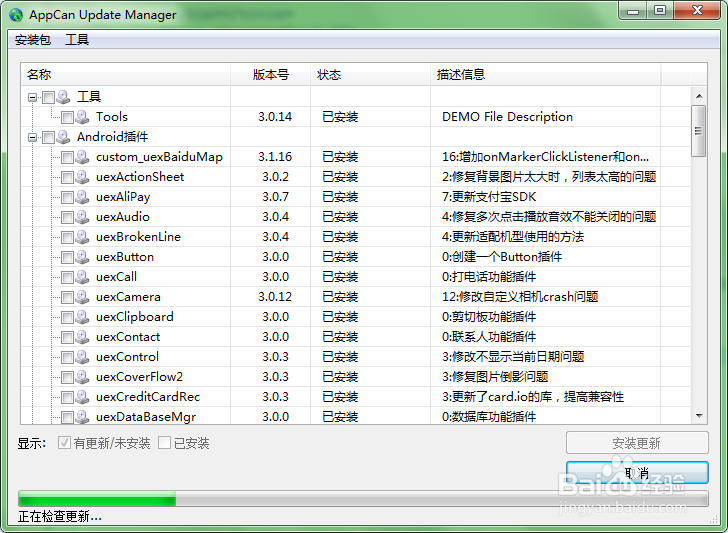Click the package icon for uexDataBaseMgr
This screenshot has width=728, height=533.
coord(82,416)
